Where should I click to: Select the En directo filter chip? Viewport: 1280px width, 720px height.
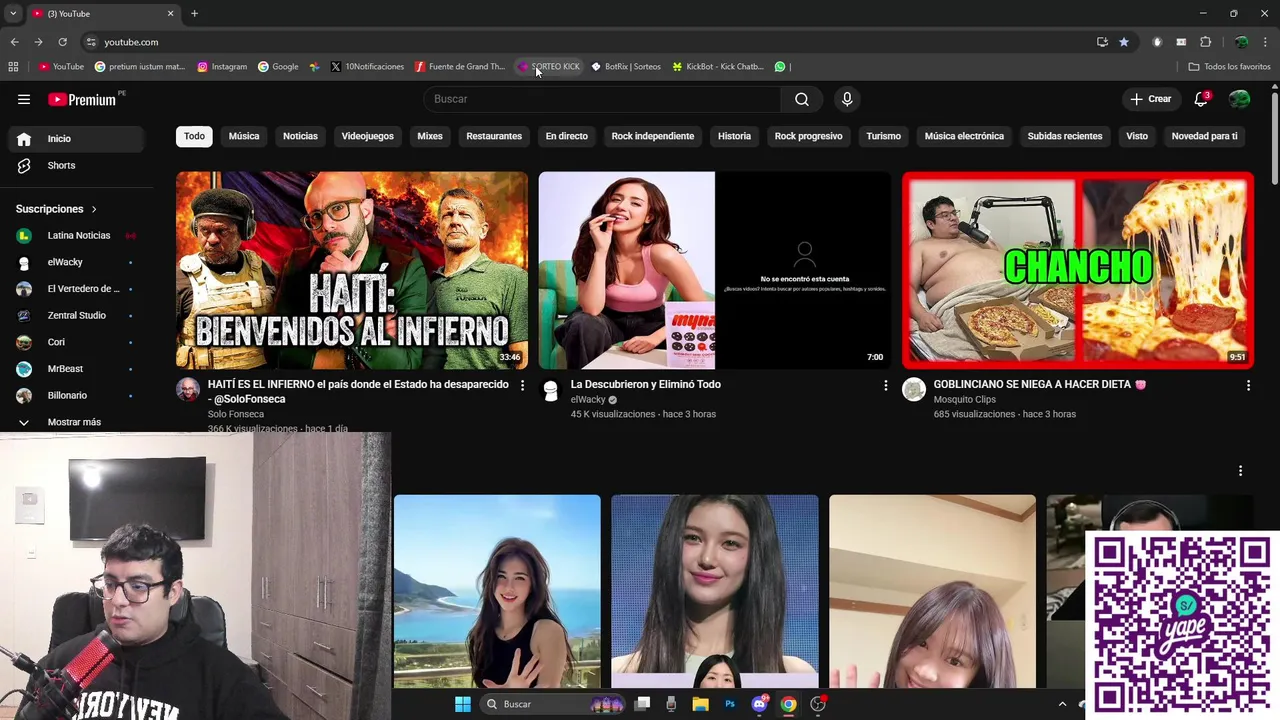566,136
